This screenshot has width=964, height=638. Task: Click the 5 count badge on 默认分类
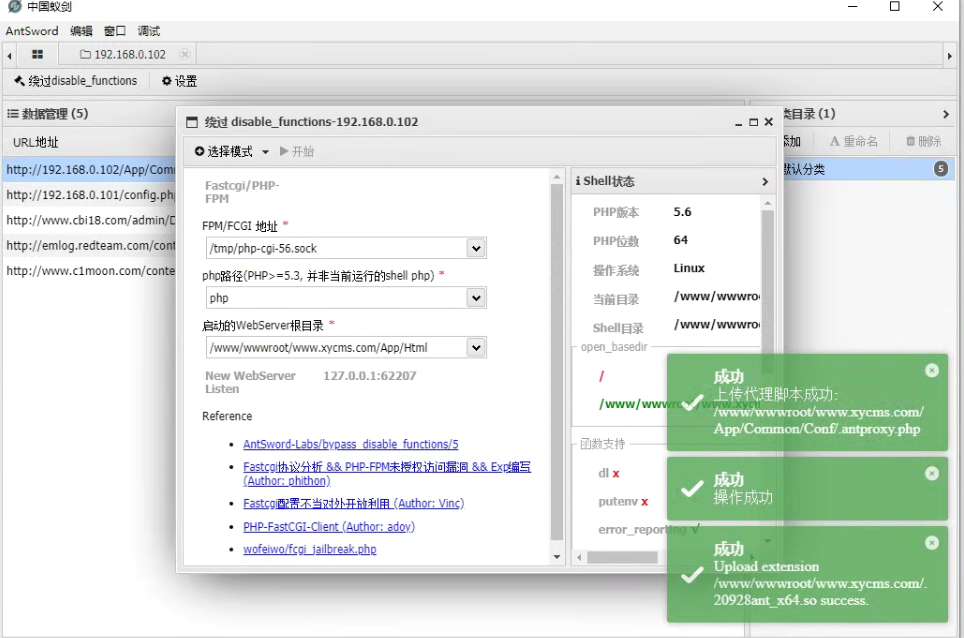point(941,168)
